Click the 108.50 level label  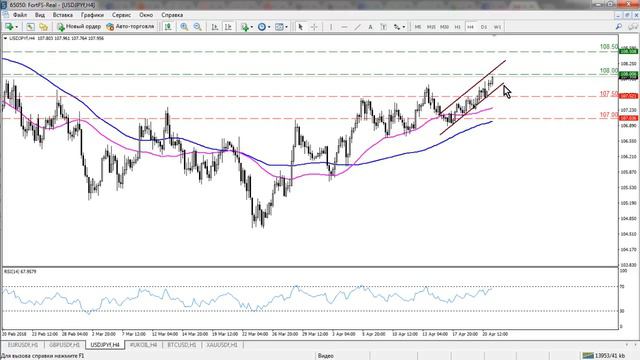click(609, 47)
